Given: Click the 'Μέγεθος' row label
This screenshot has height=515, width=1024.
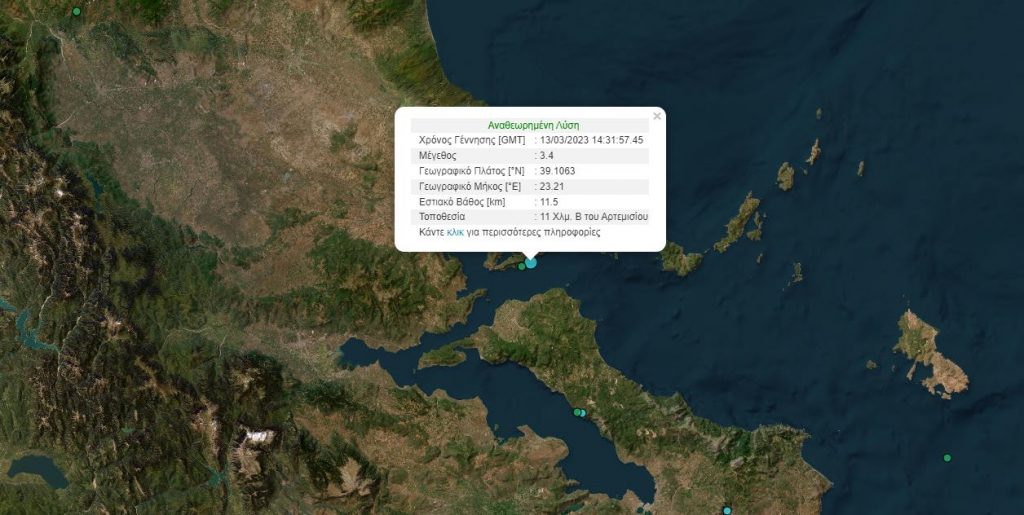Looking at the screenshot, I should pyautogui.click(x=438, y=156).
